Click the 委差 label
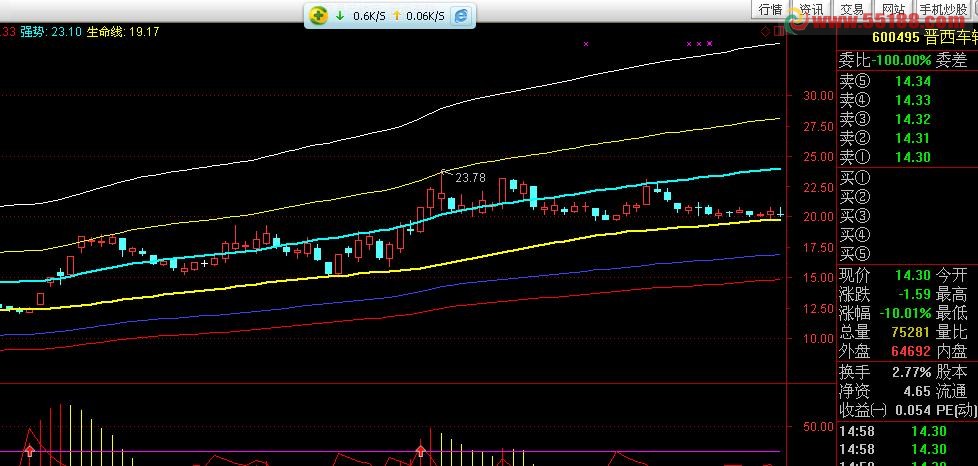 pyautogui.click(x=952, y=61)
